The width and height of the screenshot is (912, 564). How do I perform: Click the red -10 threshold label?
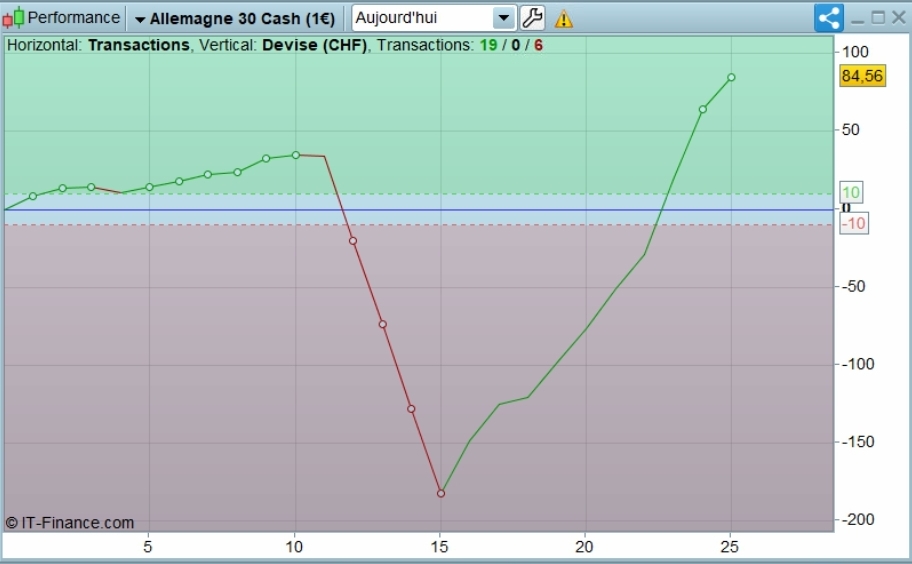(854, 223)
